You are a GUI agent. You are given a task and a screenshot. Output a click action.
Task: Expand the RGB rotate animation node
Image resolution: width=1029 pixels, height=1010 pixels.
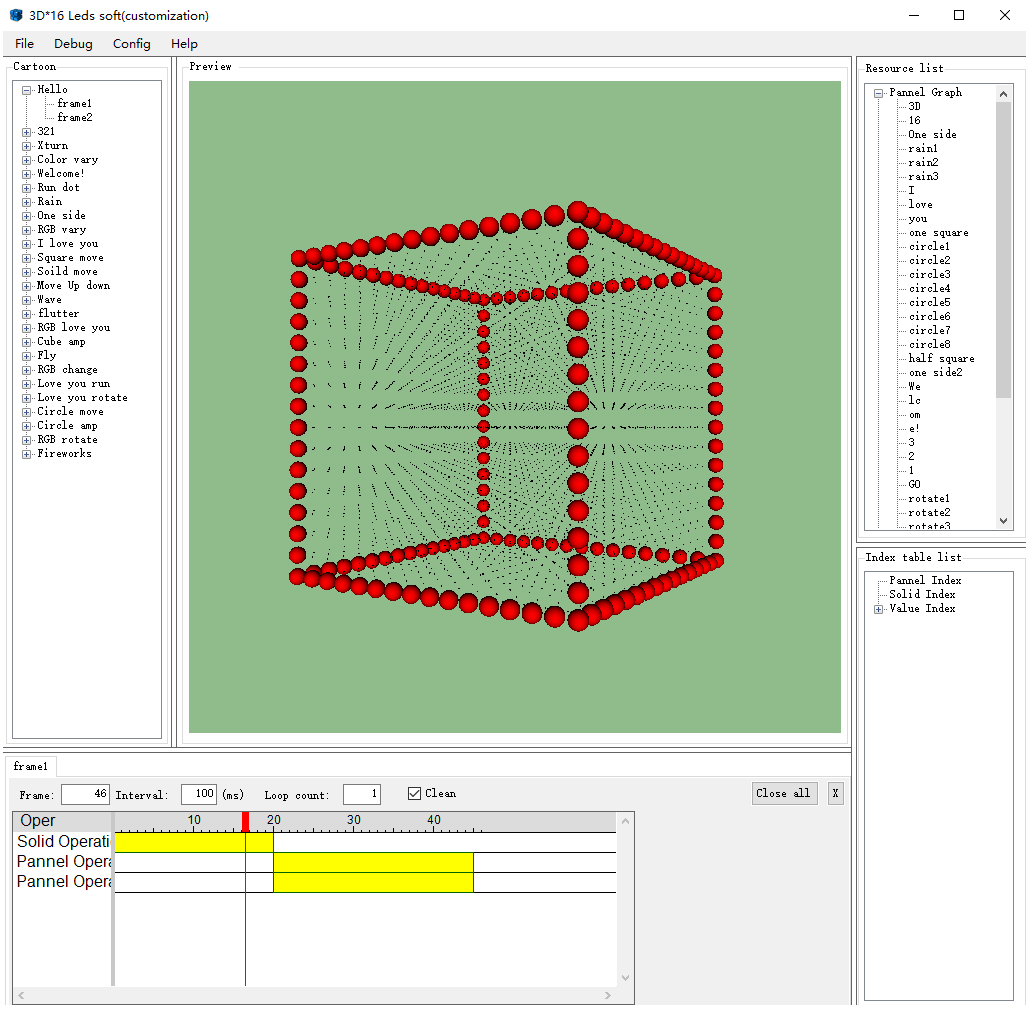[25, 439]
